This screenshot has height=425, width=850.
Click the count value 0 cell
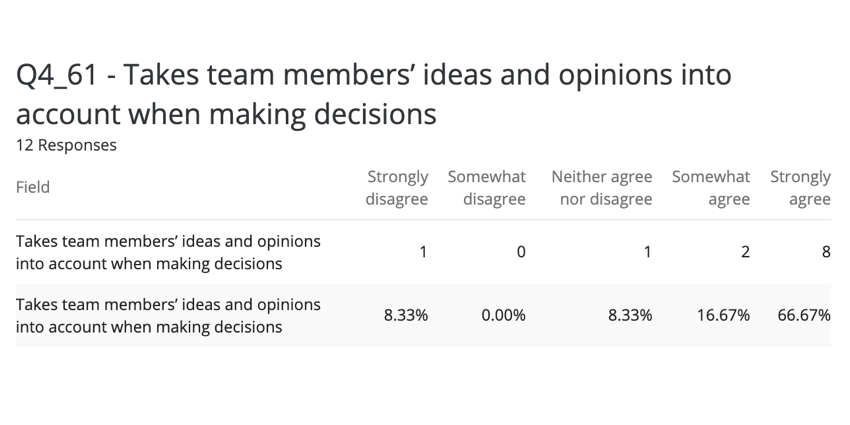tap(521, 252)
